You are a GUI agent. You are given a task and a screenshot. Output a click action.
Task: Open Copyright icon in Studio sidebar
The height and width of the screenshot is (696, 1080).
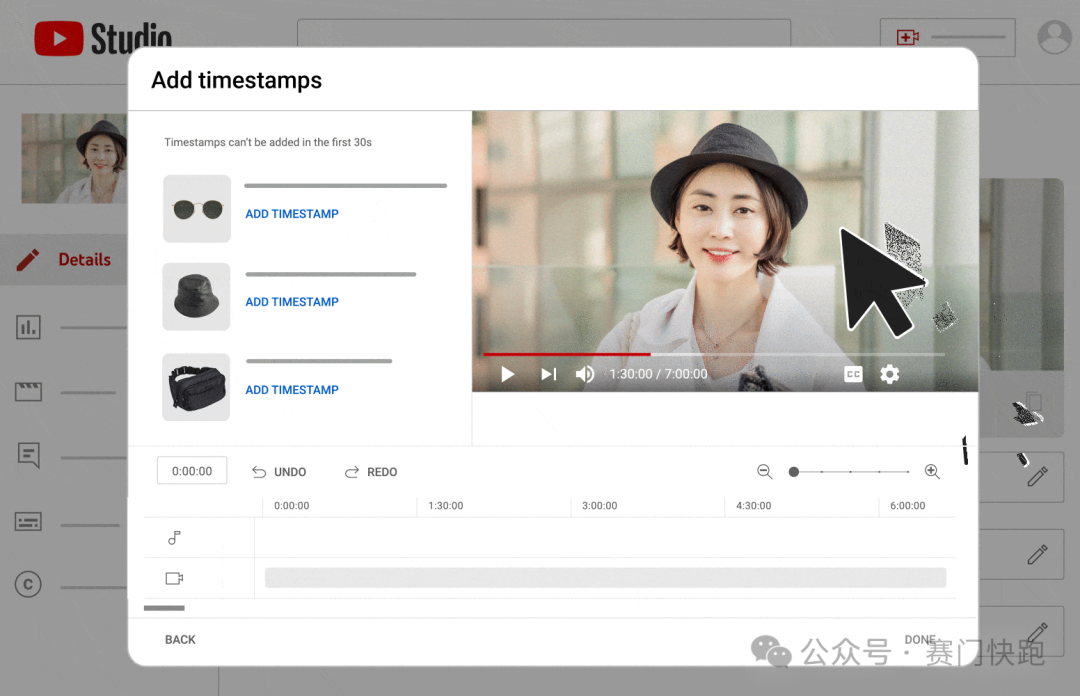click(28, 584)
